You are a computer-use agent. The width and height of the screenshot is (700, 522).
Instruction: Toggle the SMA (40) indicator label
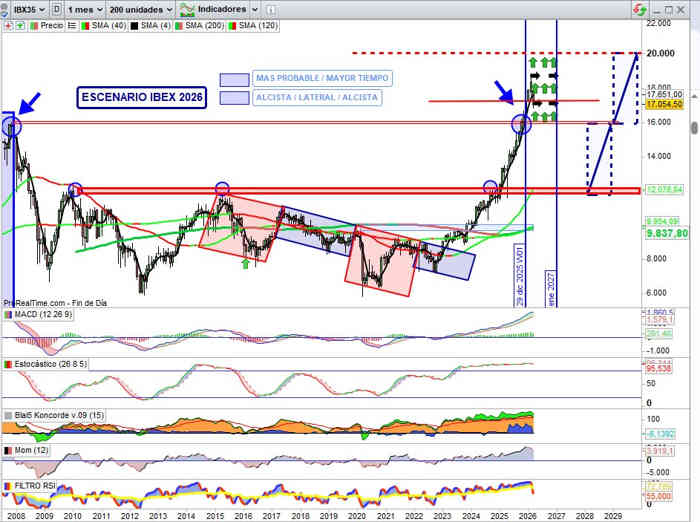pos(102,23)
